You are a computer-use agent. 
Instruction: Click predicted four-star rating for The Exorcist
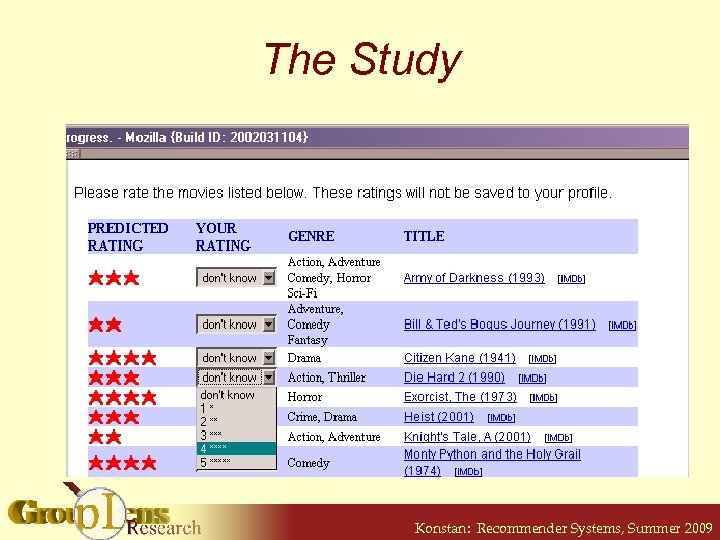(122, 397)
